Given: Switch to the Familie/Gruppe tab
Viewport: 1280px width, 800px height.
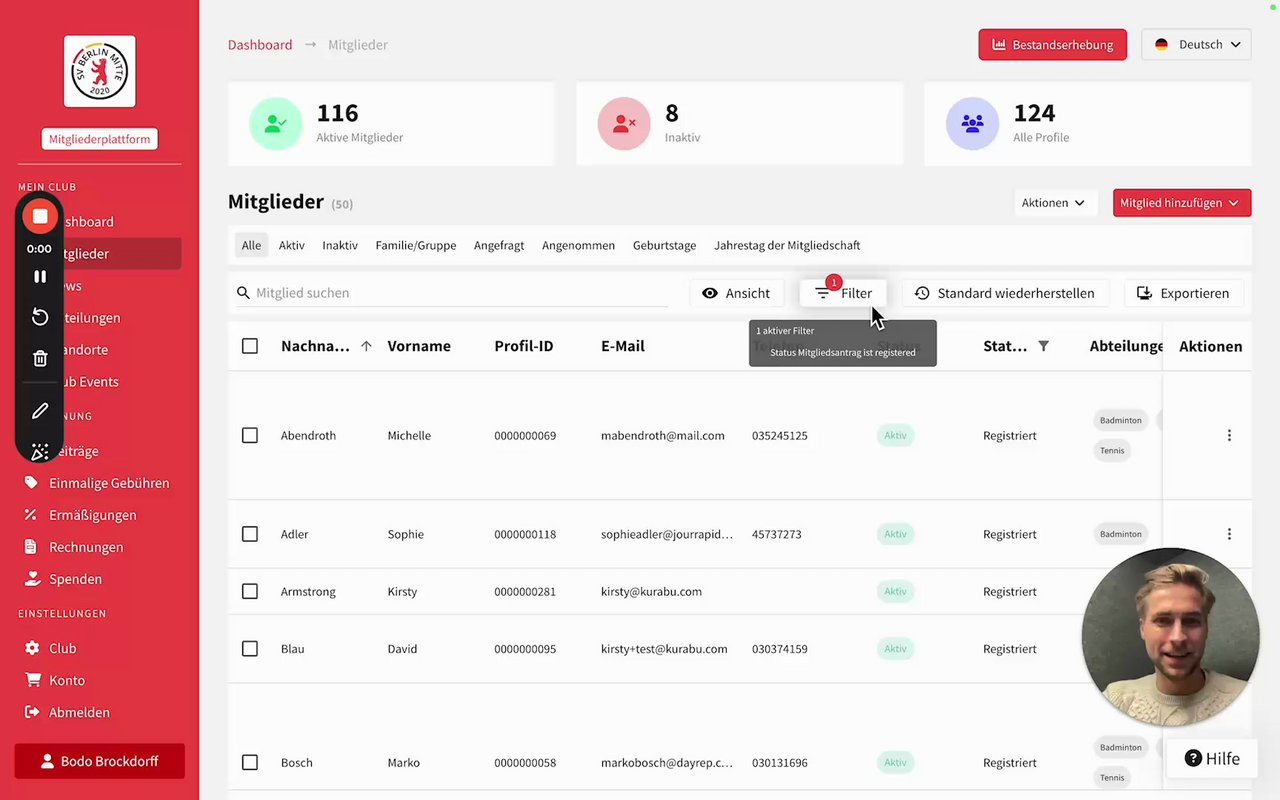Looking at the screenshot, I should (416, 245).
